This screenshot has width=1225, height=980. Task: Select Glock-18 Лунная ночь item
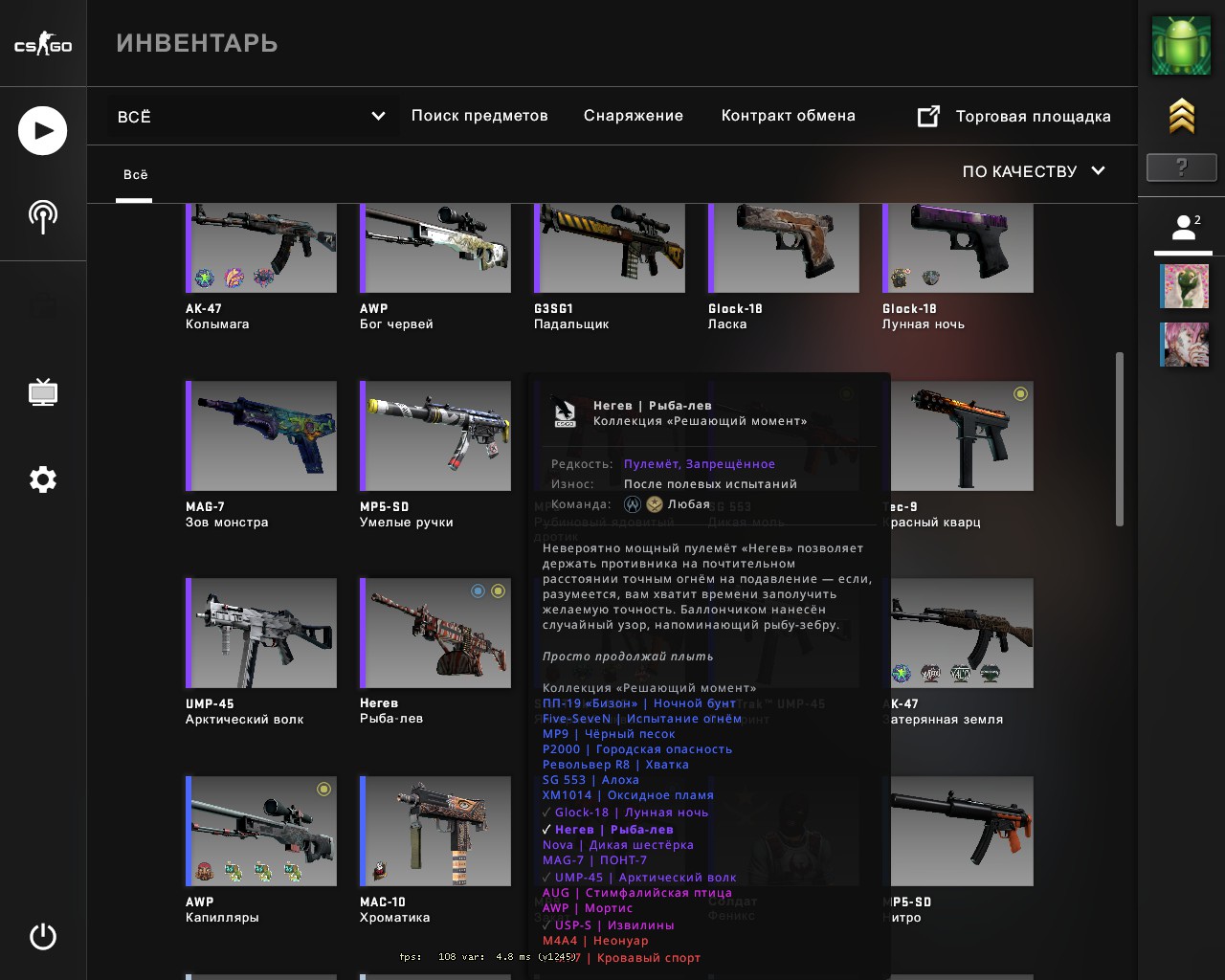958,248
